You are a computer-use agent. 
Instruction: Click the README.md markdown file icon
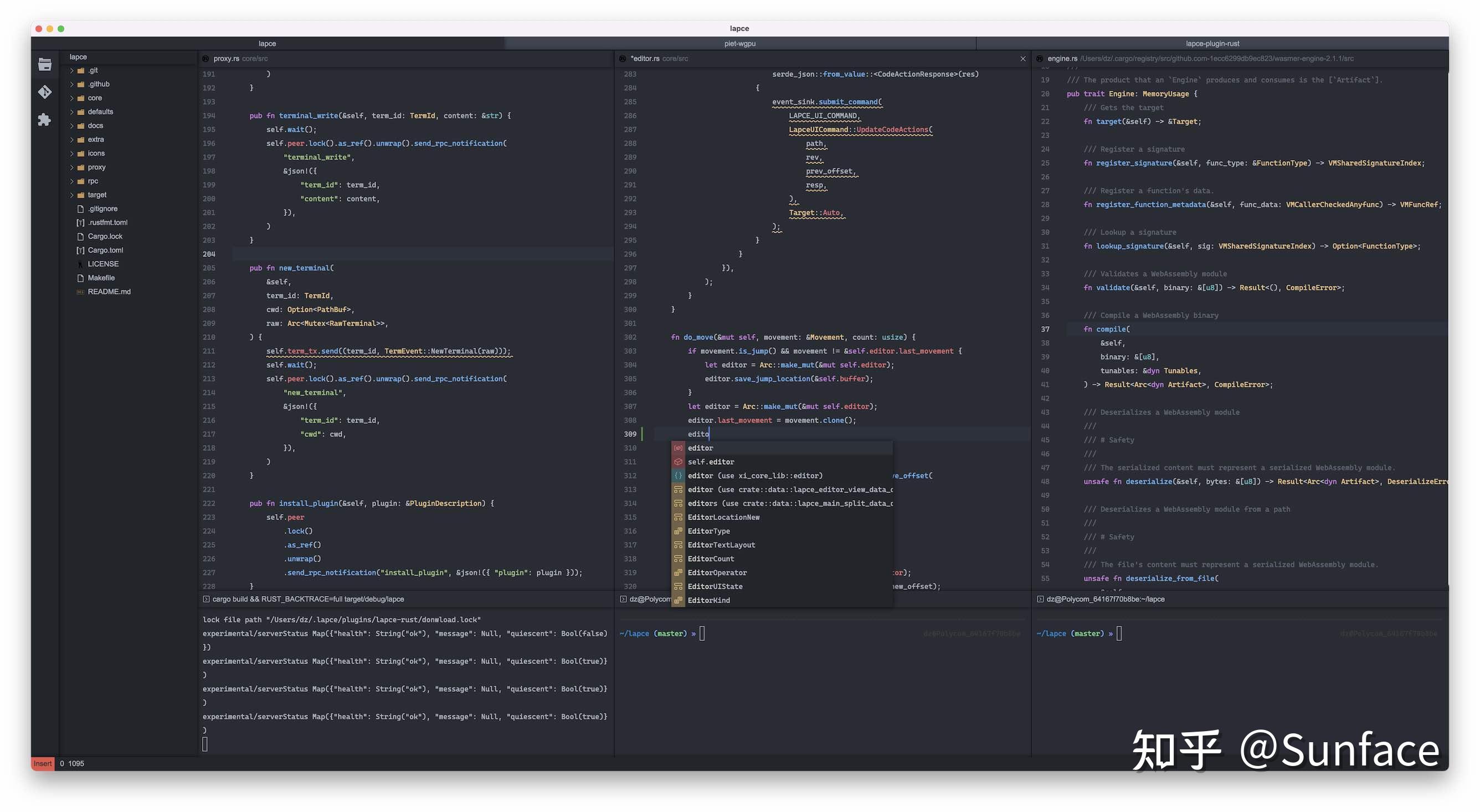(x=80, y=292)
